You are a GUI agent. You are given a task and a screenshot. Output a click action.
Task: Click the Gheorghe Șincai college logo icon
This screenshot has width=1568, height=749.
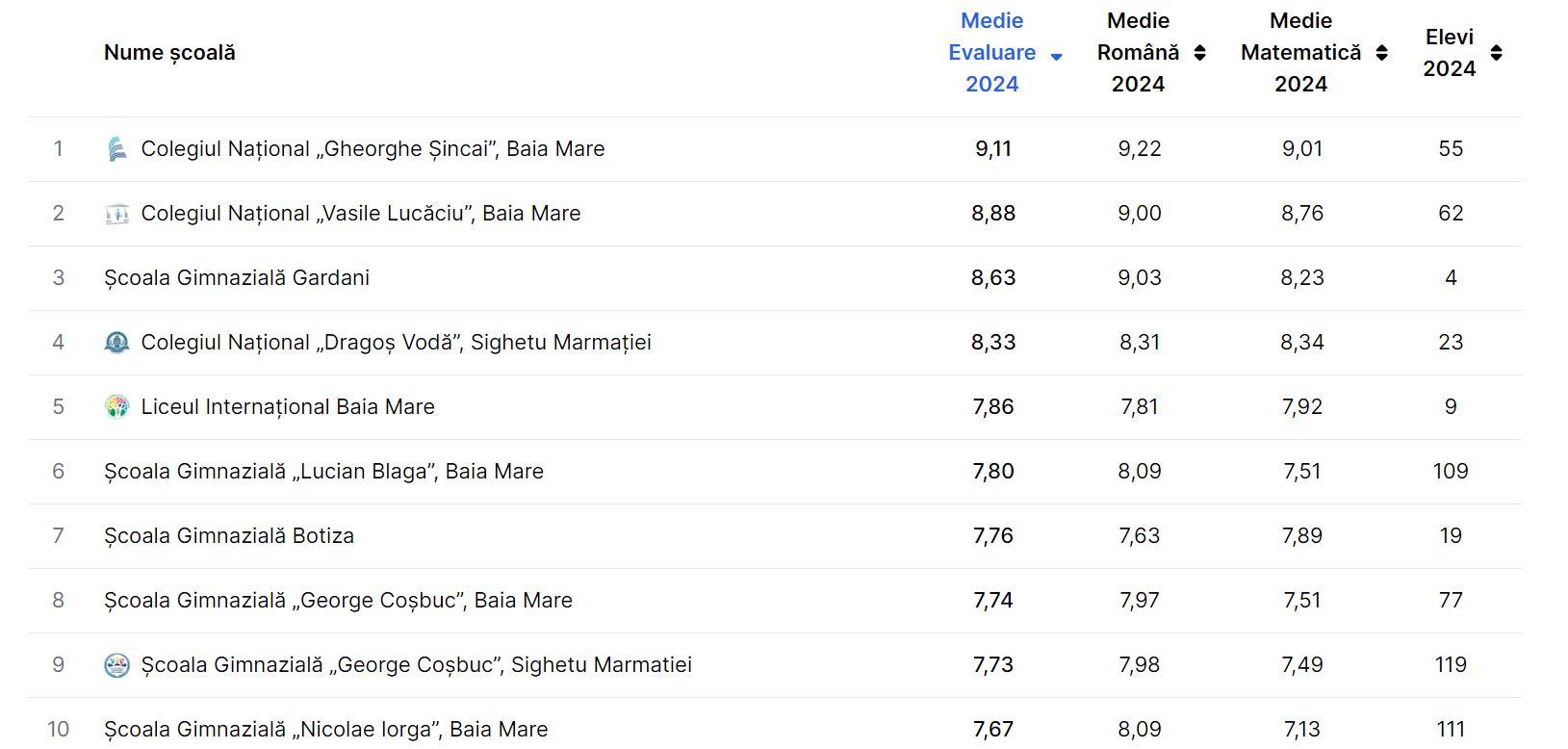[116, 149]
